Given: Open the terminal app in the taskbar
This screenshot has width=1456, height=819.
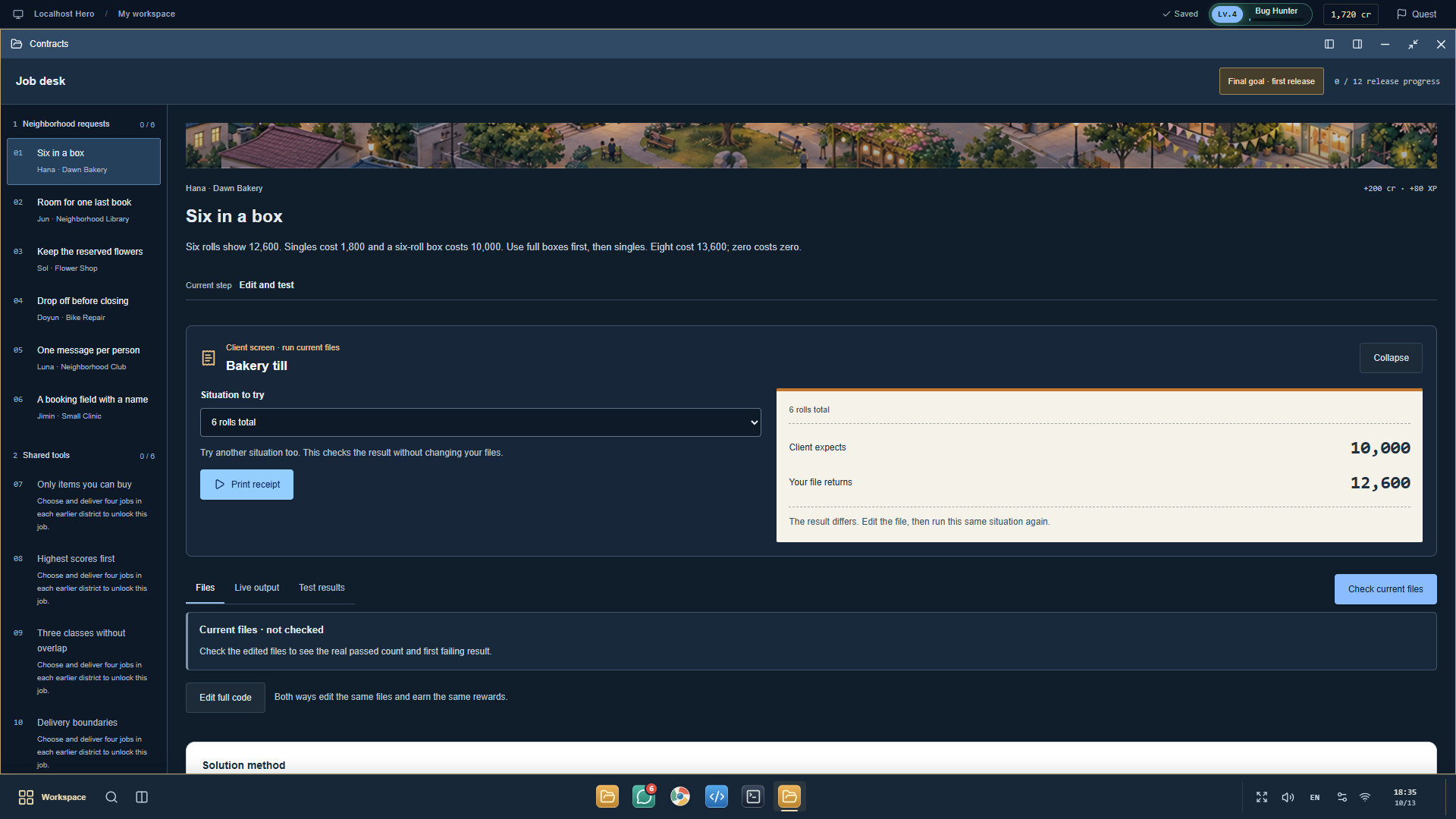Looking at the screenshot, I should (753, 796).
